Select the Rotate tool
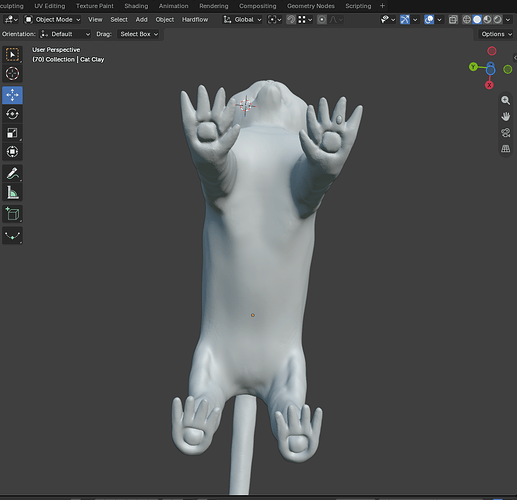The height and width of the screenshot is (500, 517). (12, 114)
